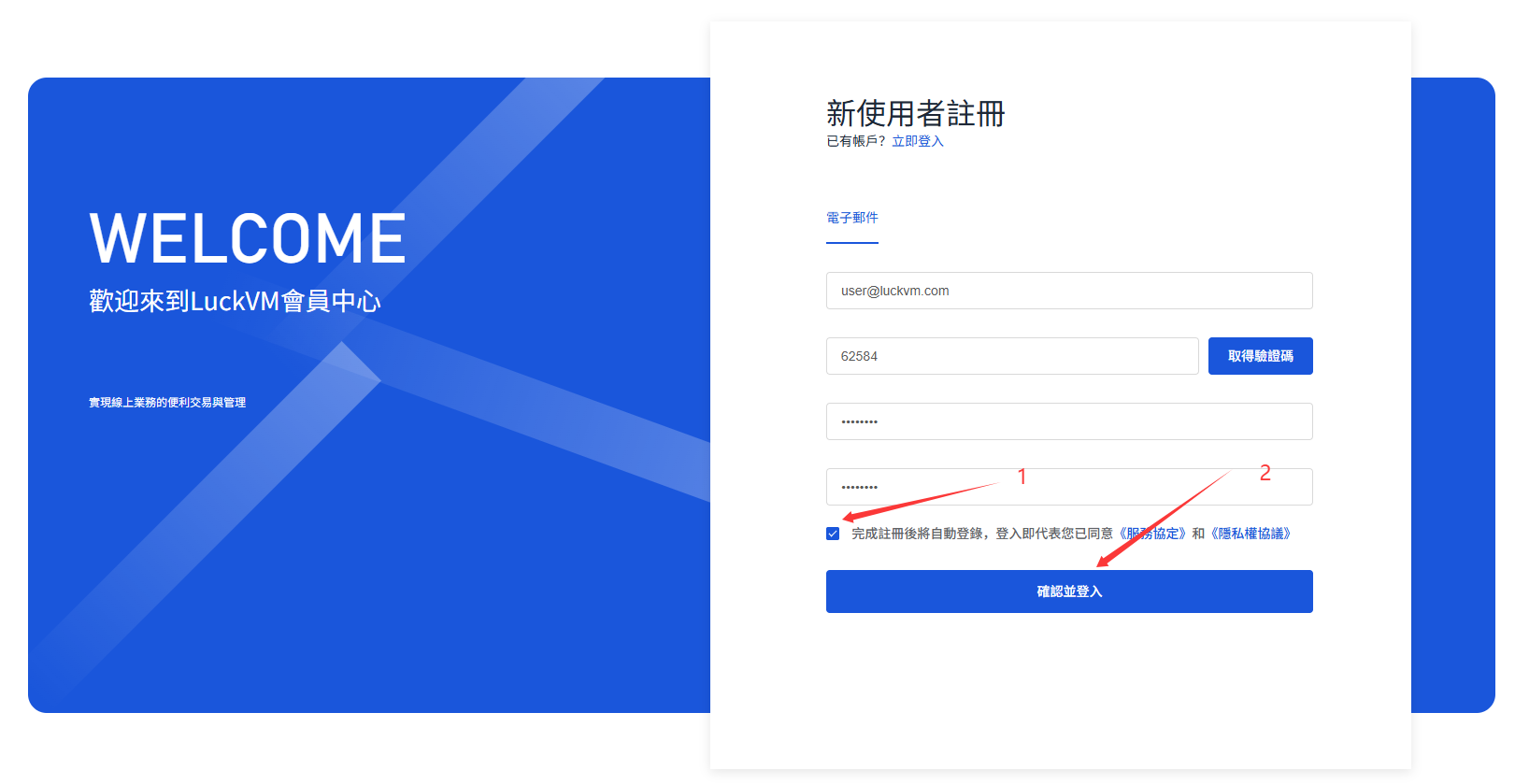Open the 《服務協定》 link
1515x784 pixels.
pyautogui.click(x=1152, y=534)
